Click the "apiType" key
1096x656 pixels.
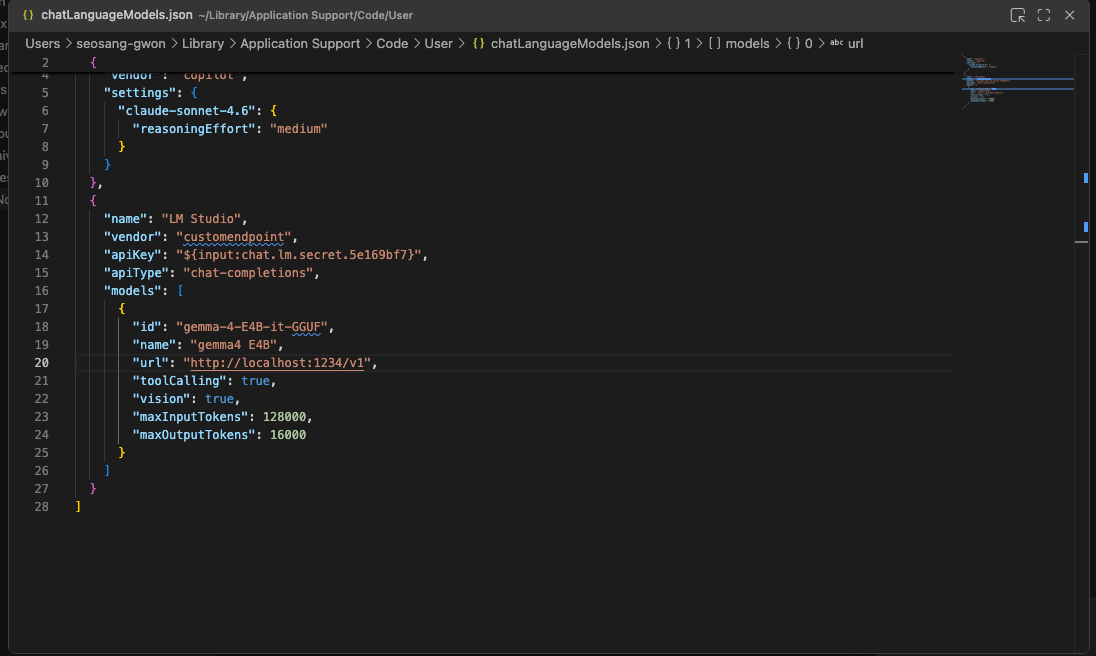[136, 272]
